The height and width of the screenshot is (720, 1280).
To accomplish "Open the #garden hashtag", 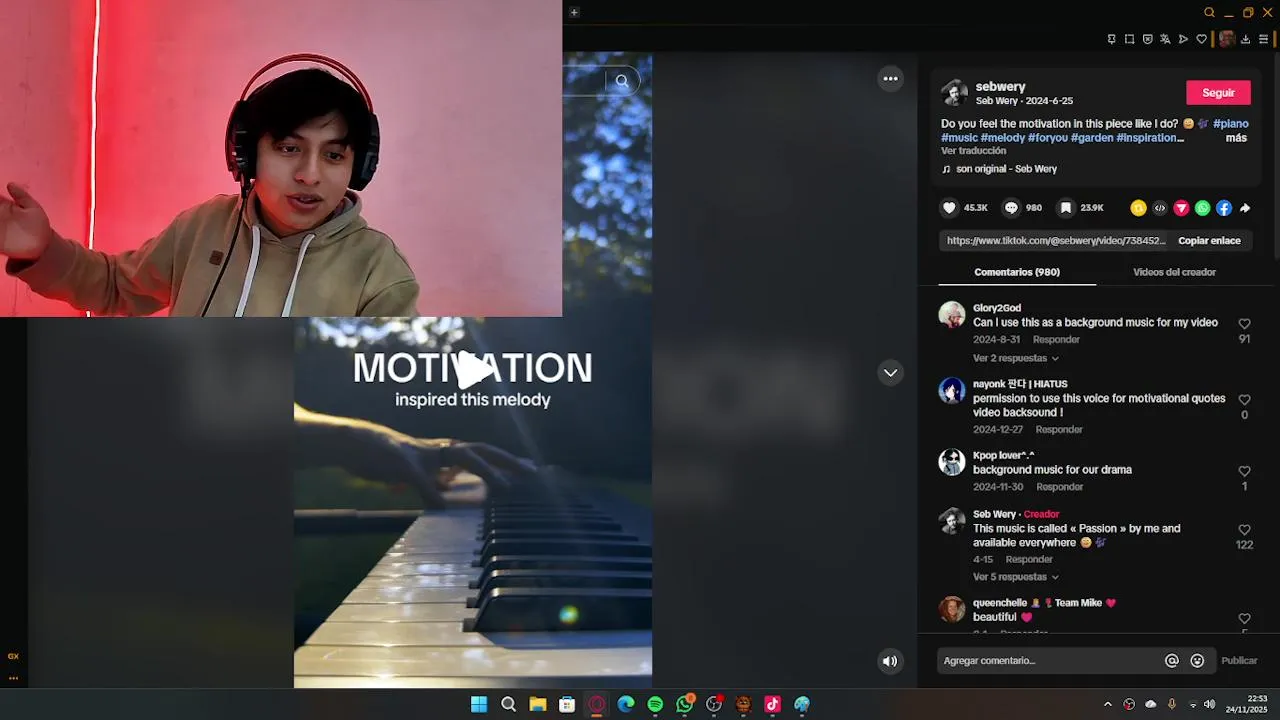I will (x=1092, y=138).
